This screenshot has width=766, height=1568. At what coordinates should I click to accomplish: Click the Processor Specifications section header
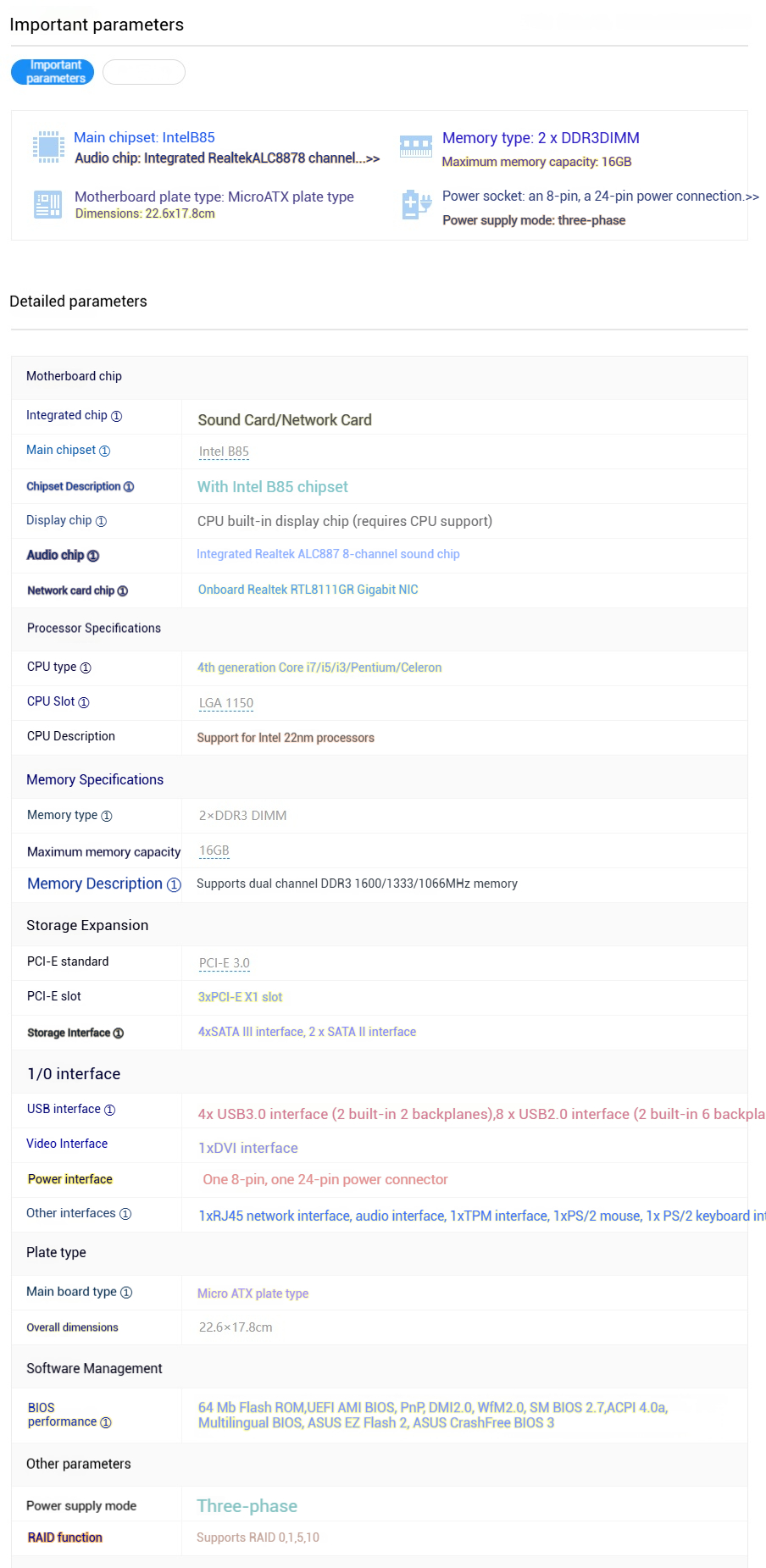[94, 628]
